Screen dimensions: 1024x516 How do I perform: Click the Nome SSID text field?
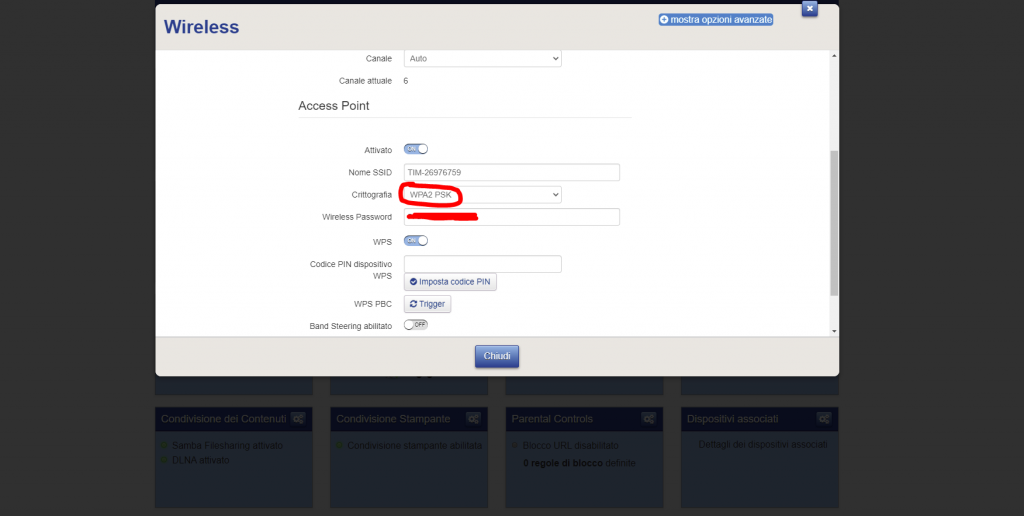coord(511,172)
